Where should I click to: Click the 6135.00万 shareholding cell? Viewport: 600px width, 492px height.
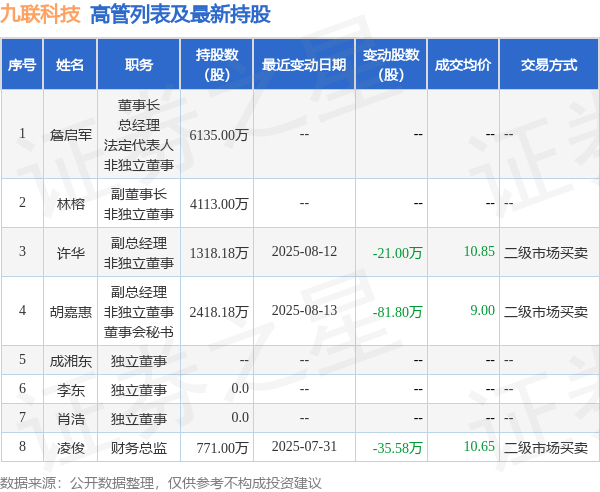click(219, 135)
